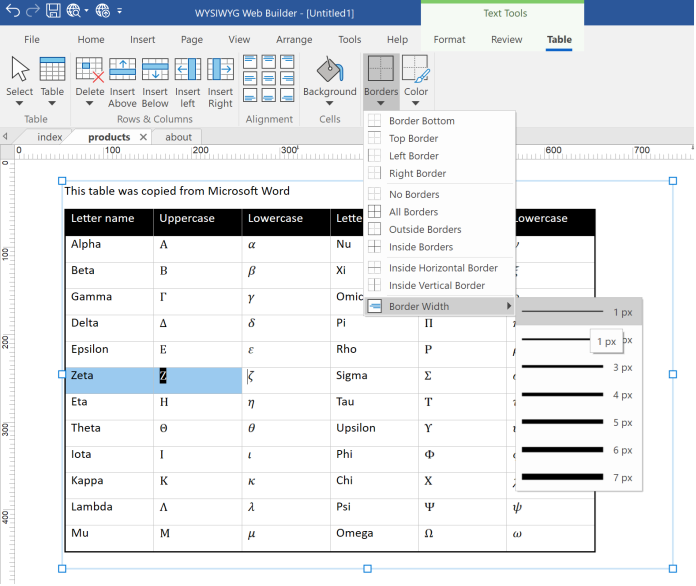Click the Insert Below row icon
The height and width of the screenshot is (586, 696).
155,70
